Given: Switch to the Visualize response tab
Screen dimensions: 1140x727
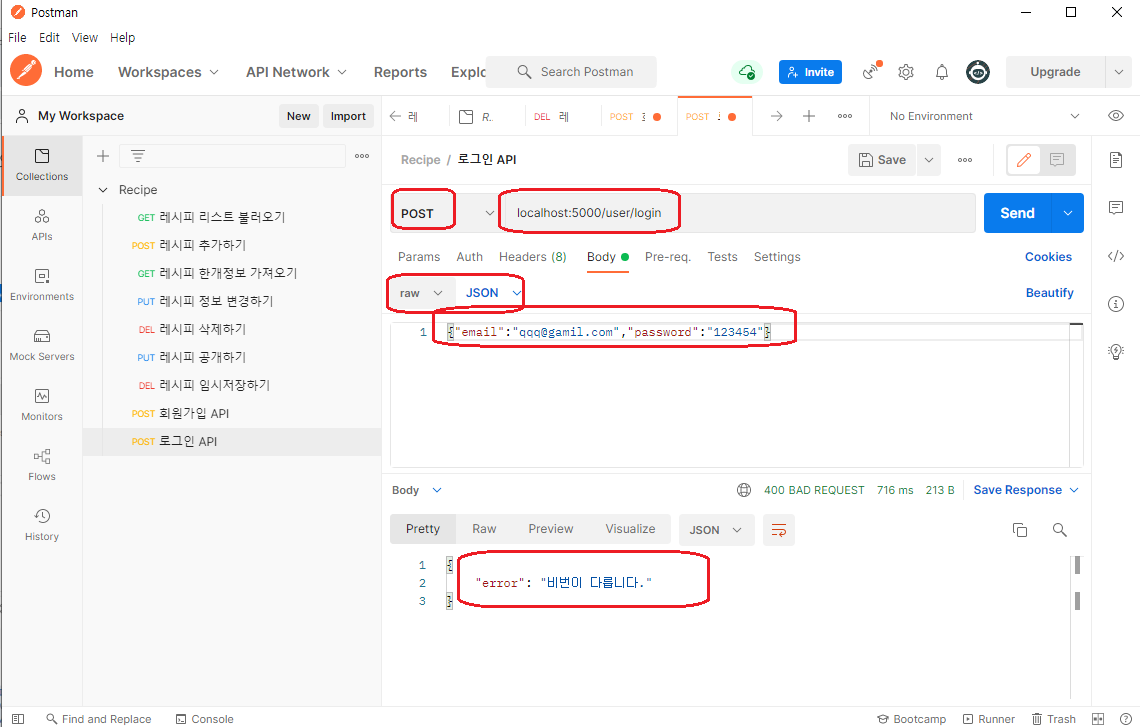Looking at the screenshot, I should click(630, 529).
